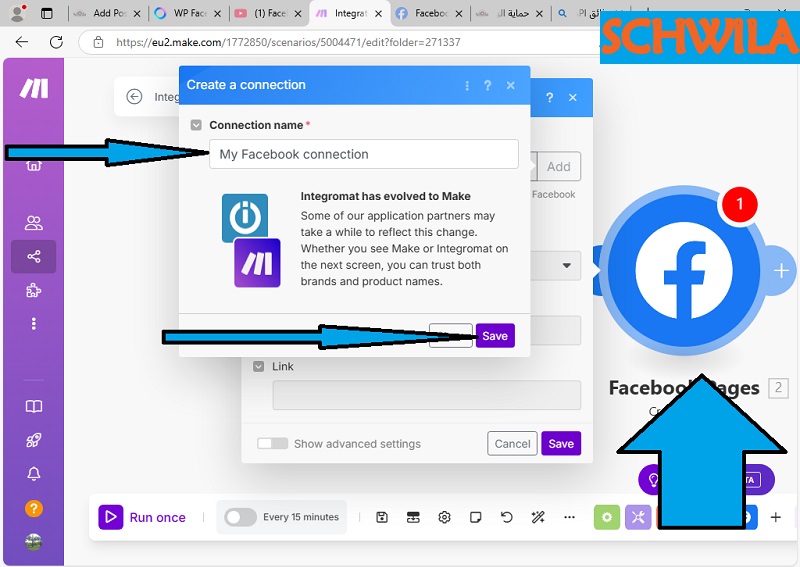Viewport: 800px width, 567px height.
Task: Open the user profile avatar in the sidebar
Action: pos(34,541)
